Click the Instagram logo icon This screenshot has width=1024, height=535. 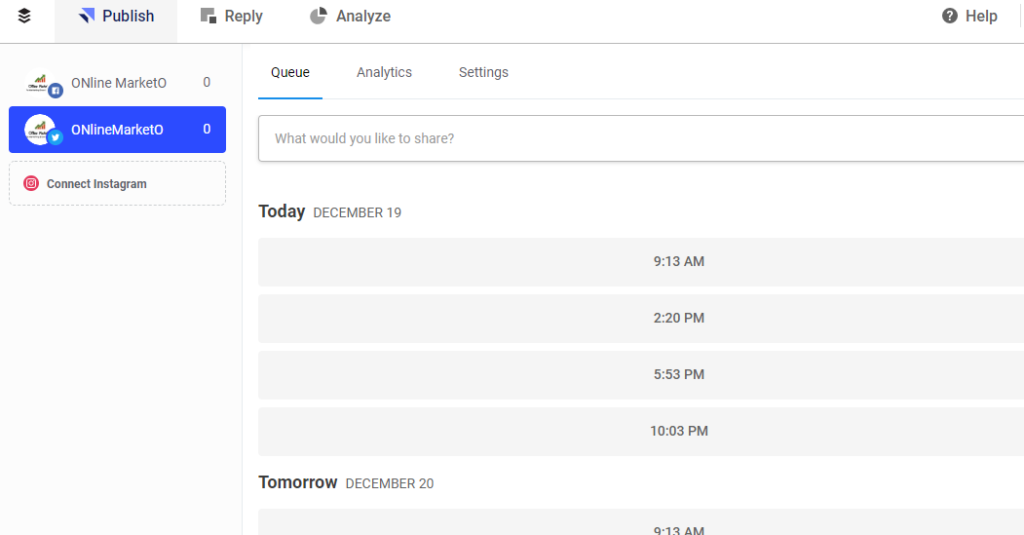point(31,184)
